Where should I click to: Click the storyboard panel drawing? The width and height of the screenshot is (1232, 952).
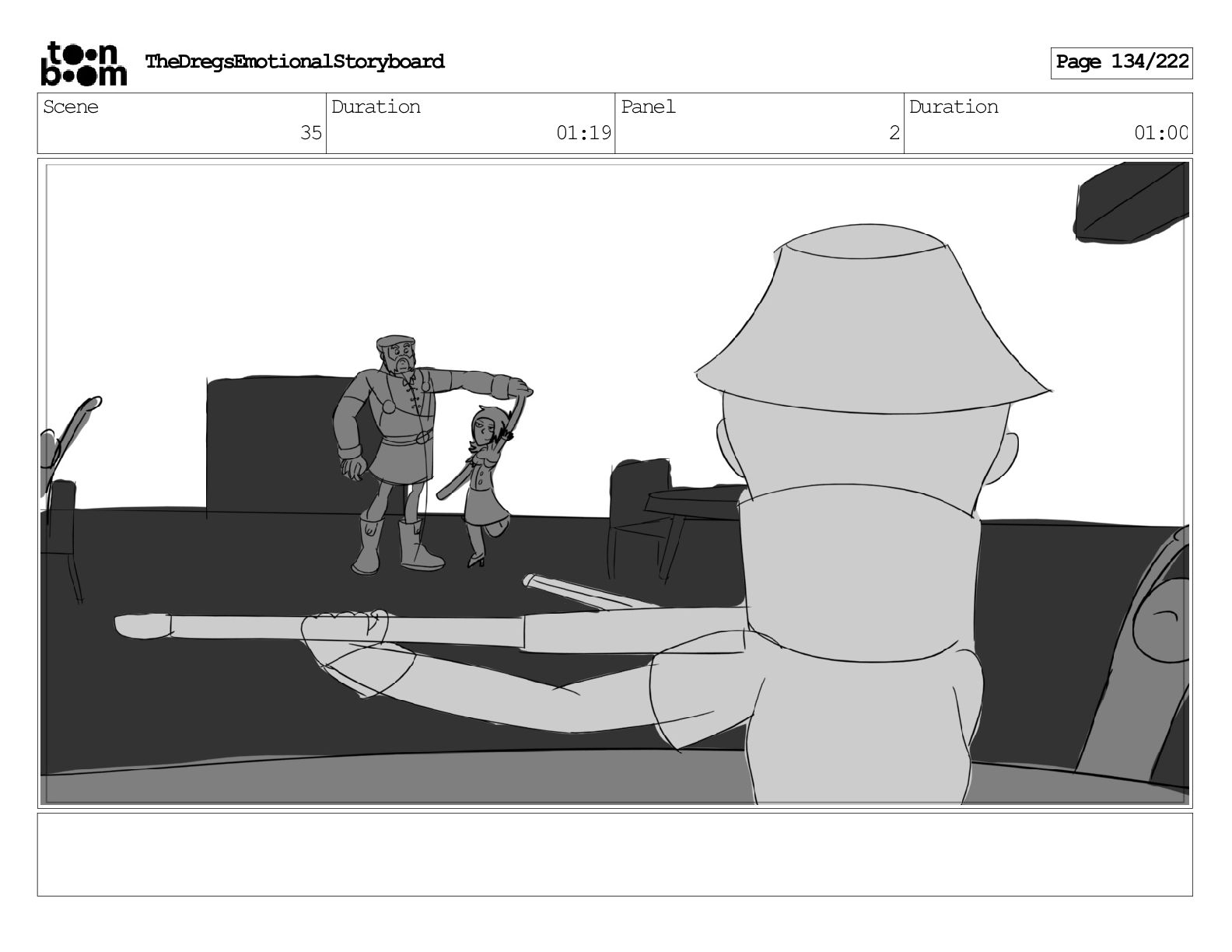pos(615,483)
